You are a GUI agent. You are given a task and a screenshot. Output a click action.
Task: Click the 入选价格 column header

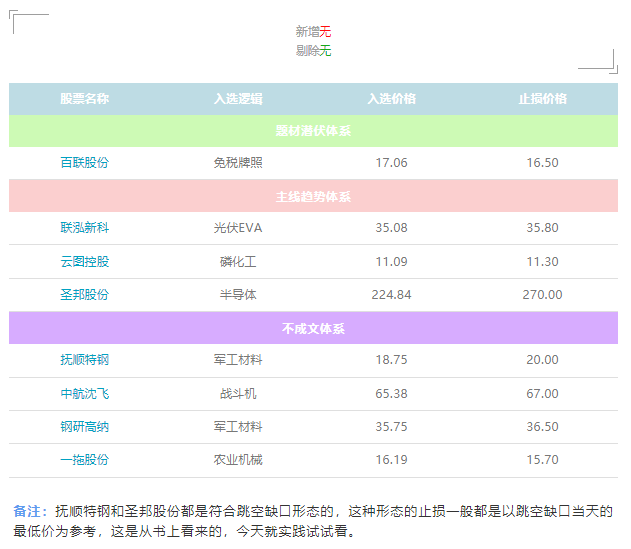[392, 99]
